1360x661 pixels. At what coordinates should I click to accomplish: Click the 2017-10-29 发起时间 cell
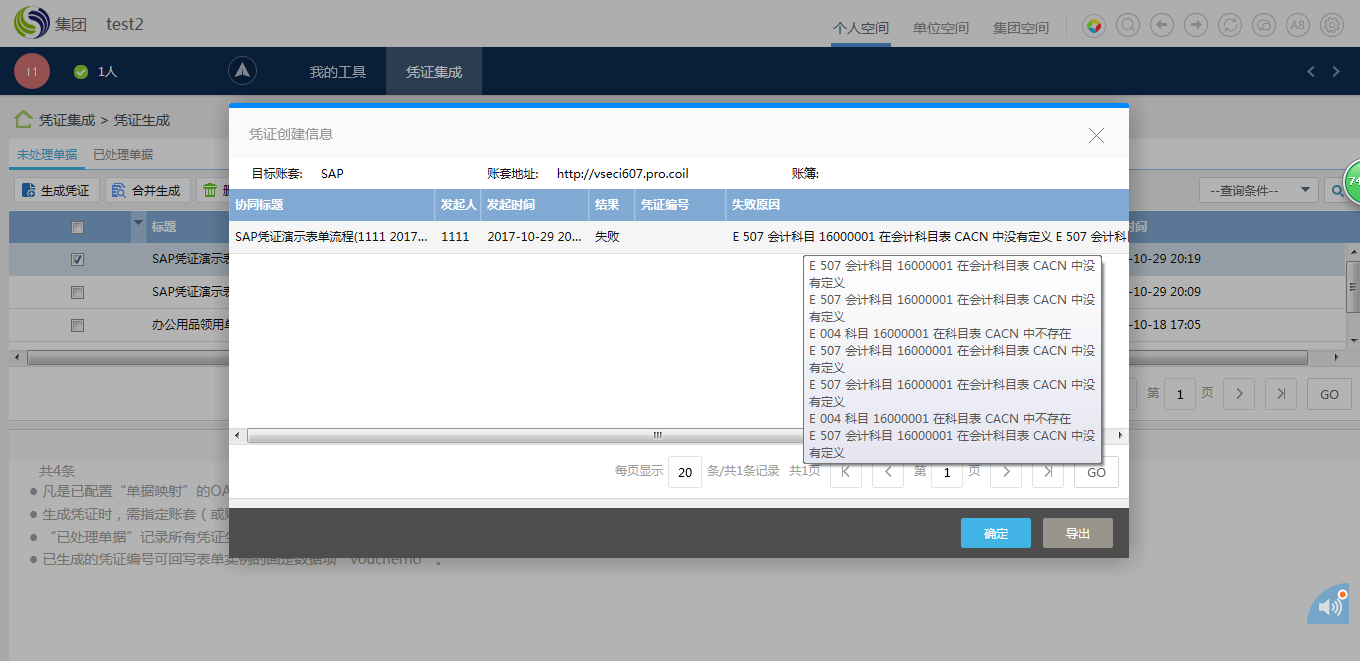point(534,237)
